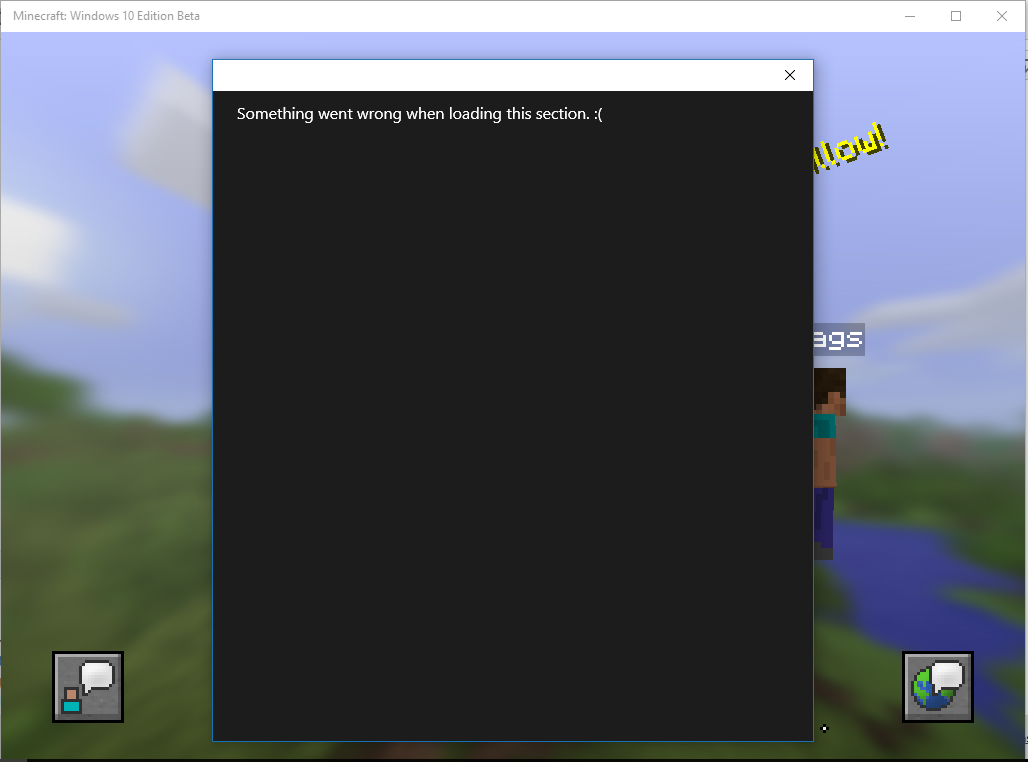The image size is (1028, 762).
Task: Minimize the Minecraft window
Action: tap(910, 16)
